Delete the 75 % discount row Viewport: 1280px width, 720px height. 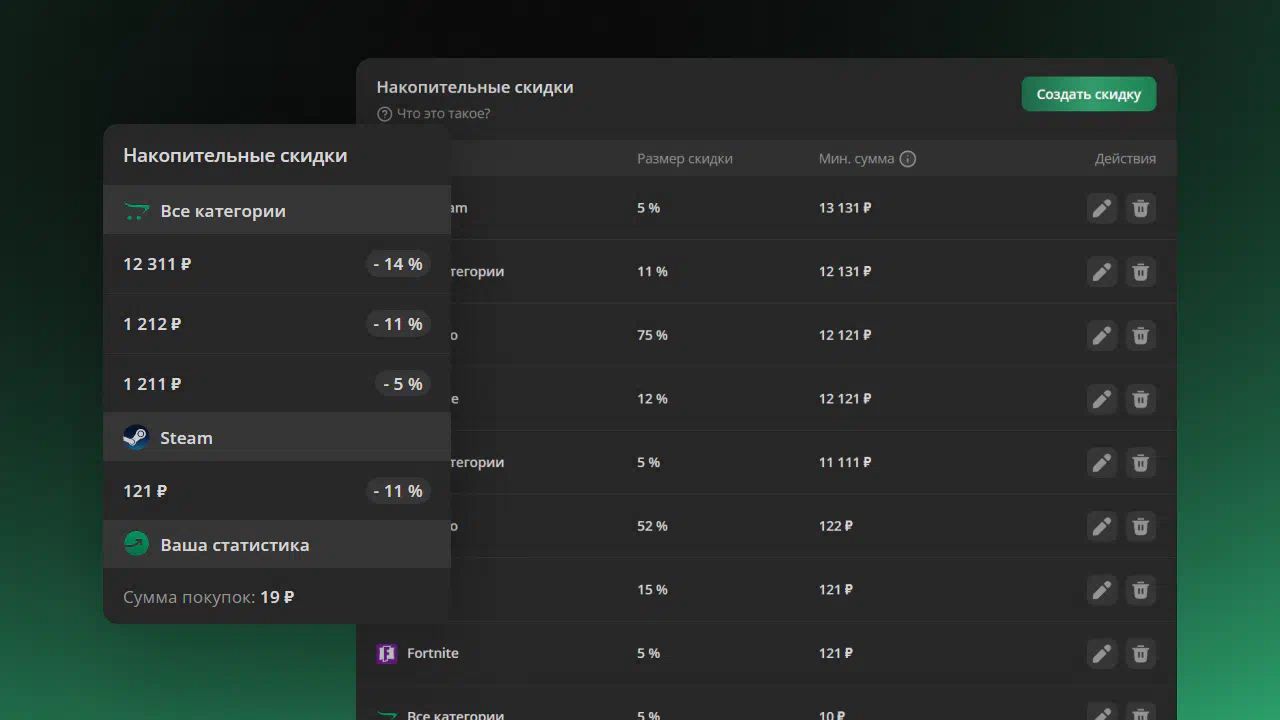1140,335
